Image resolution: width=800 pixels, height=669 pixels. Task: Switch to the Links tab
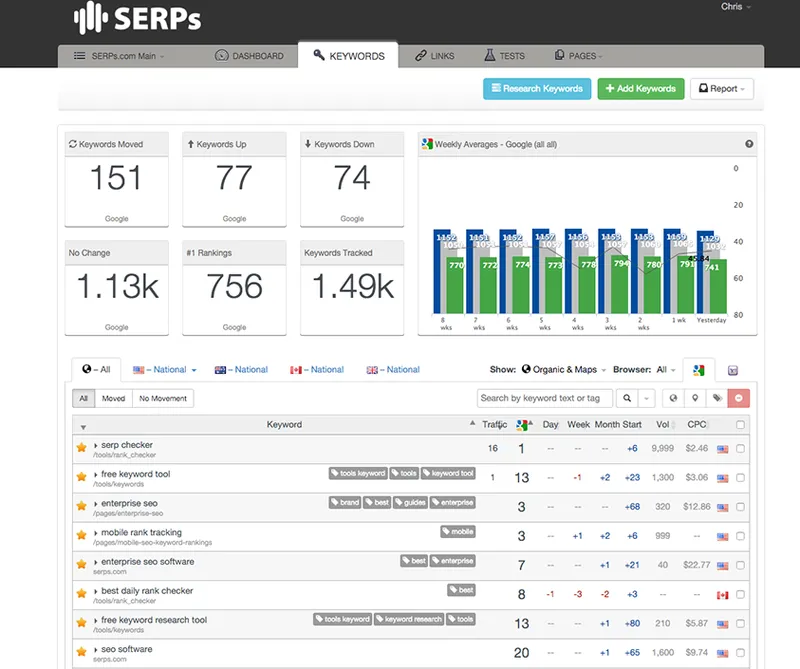coord(435,56)
